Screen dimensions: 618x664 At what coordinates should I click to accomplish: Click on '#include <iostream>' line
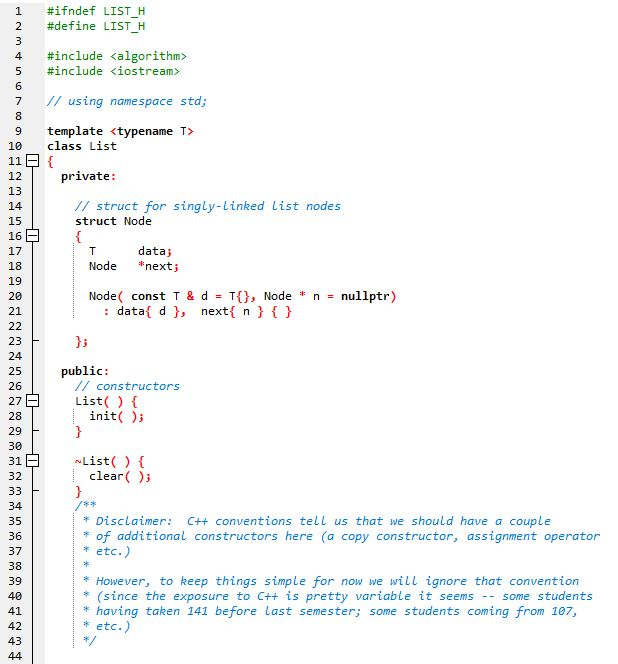point(114,71)
